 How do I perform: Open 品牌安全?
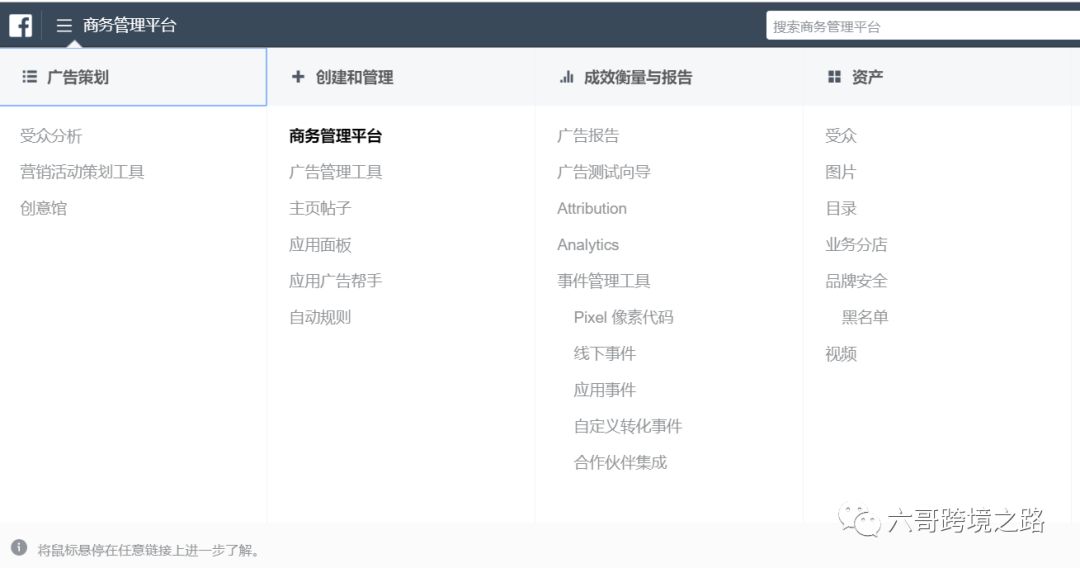pos(856,280)
